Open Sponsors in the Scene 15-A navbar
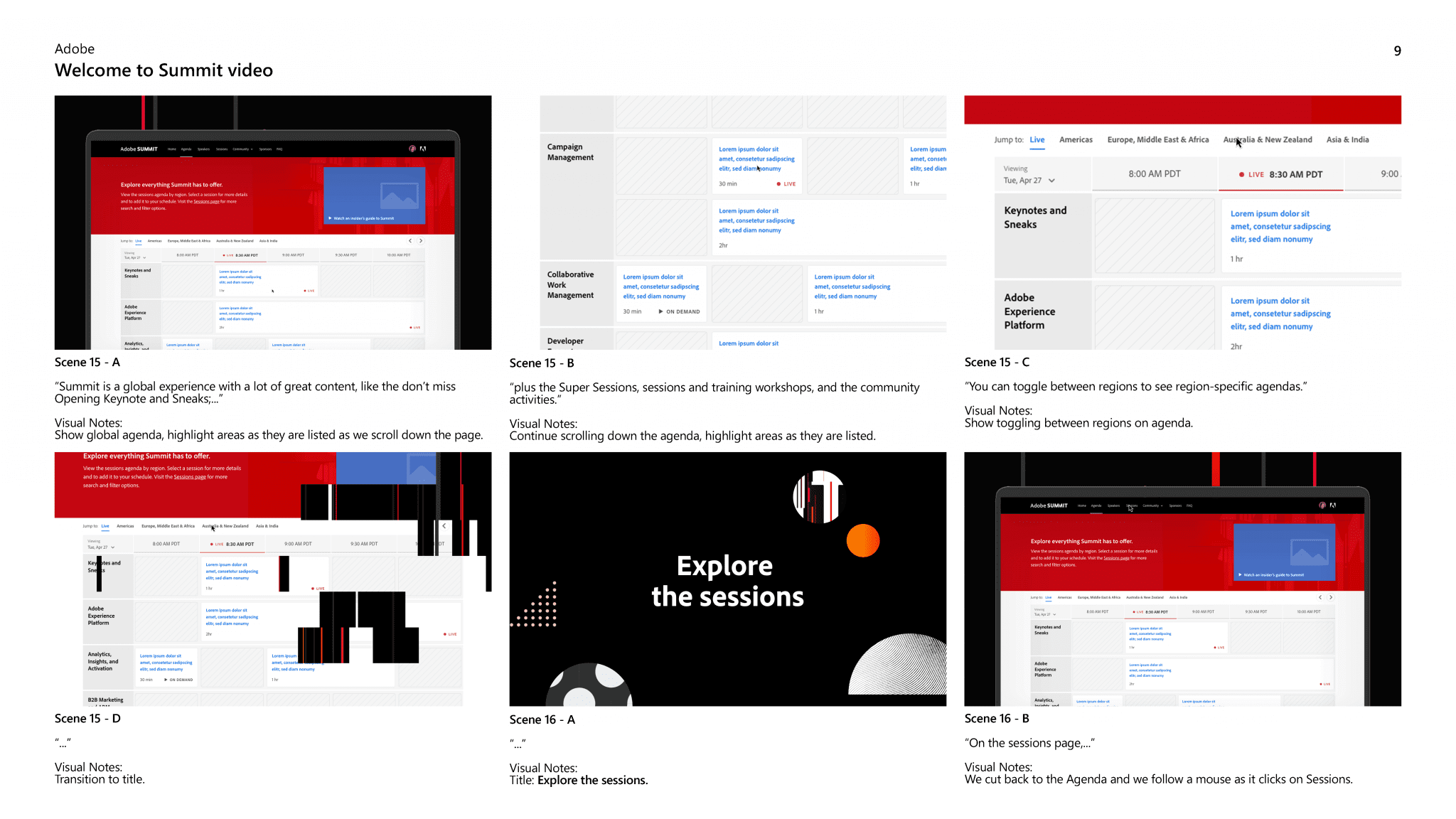This screenshot has height=819, width=1456. (266, 149)
